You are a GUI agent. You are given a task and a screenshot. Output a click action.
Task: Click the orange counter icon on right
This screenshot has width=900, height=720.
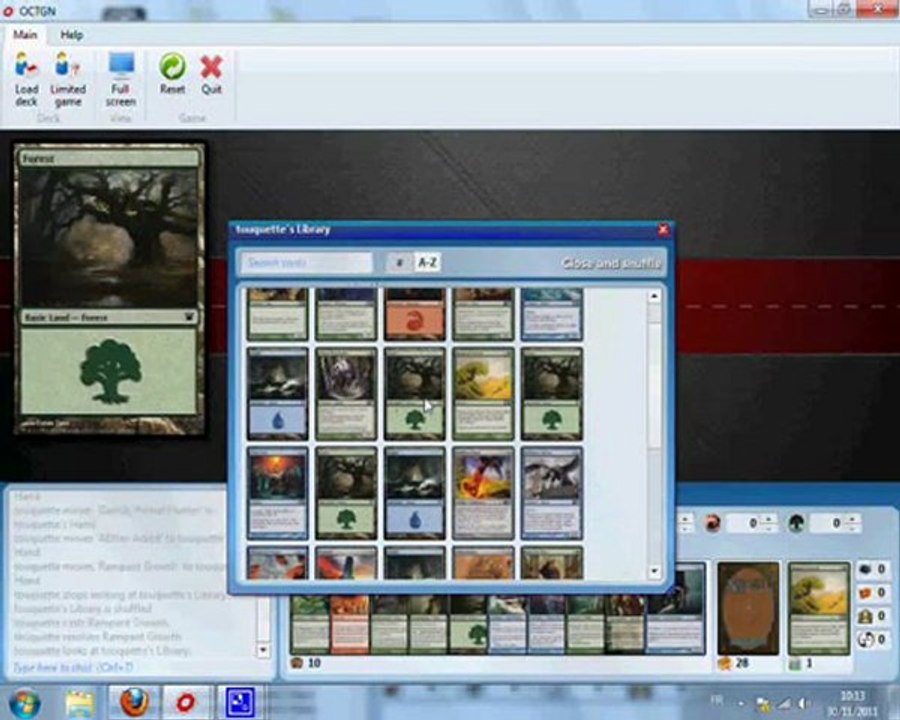click(865, 593)
